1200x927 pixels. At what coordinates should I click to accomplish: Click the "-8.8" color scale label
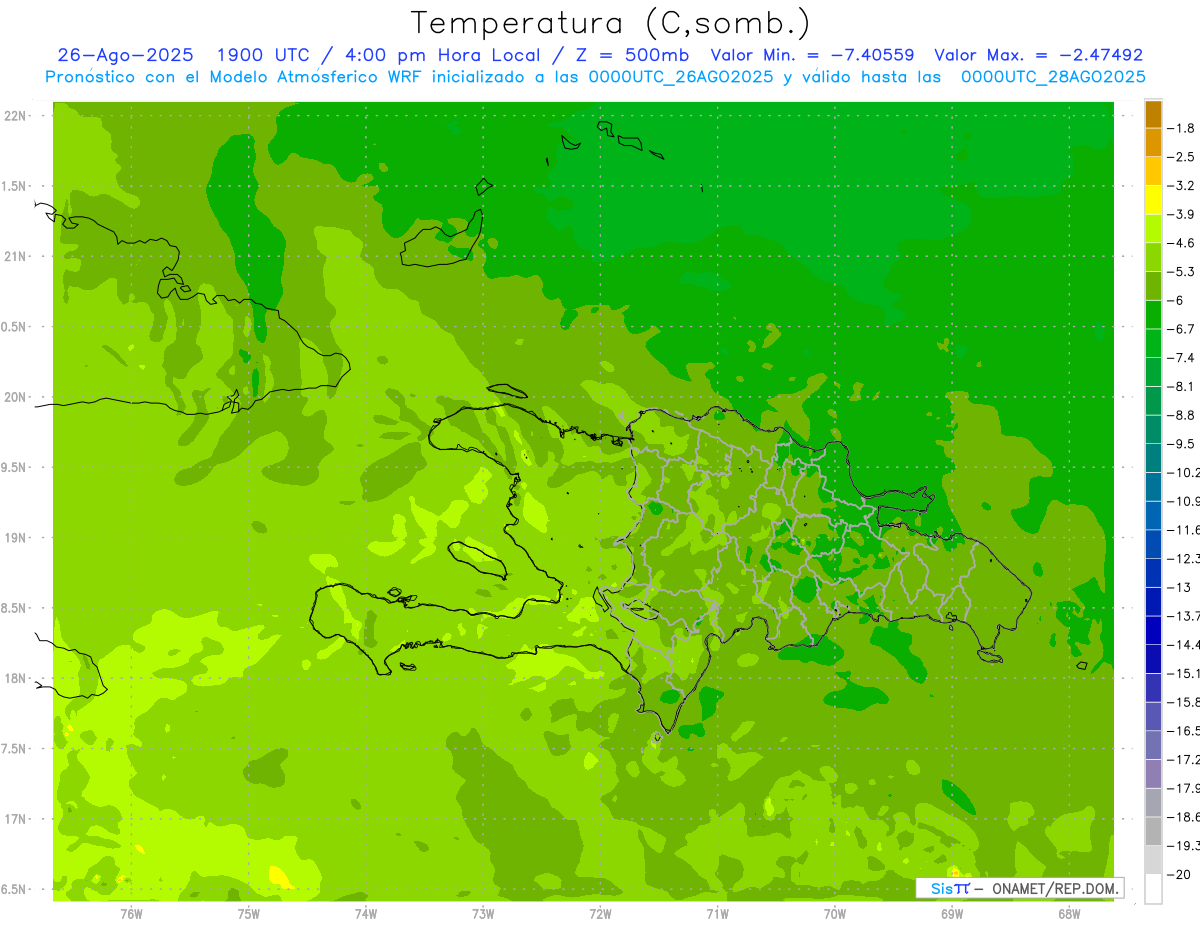(1181, 415)
